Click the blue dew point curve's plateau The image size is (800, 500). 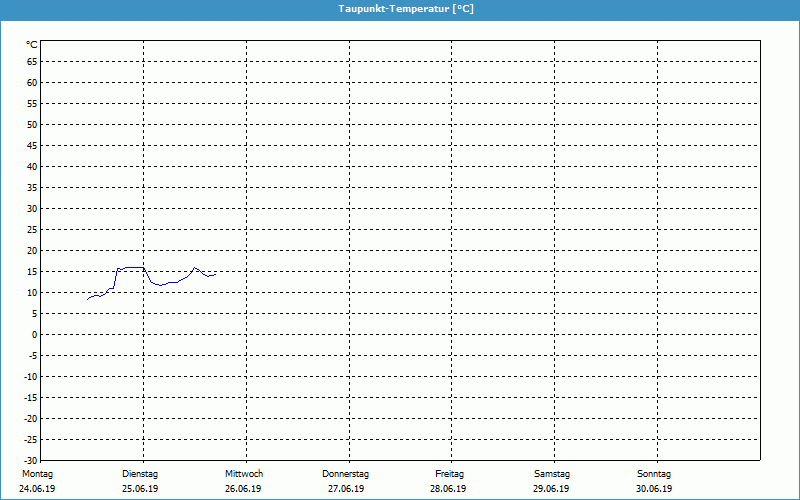point(134,267)
